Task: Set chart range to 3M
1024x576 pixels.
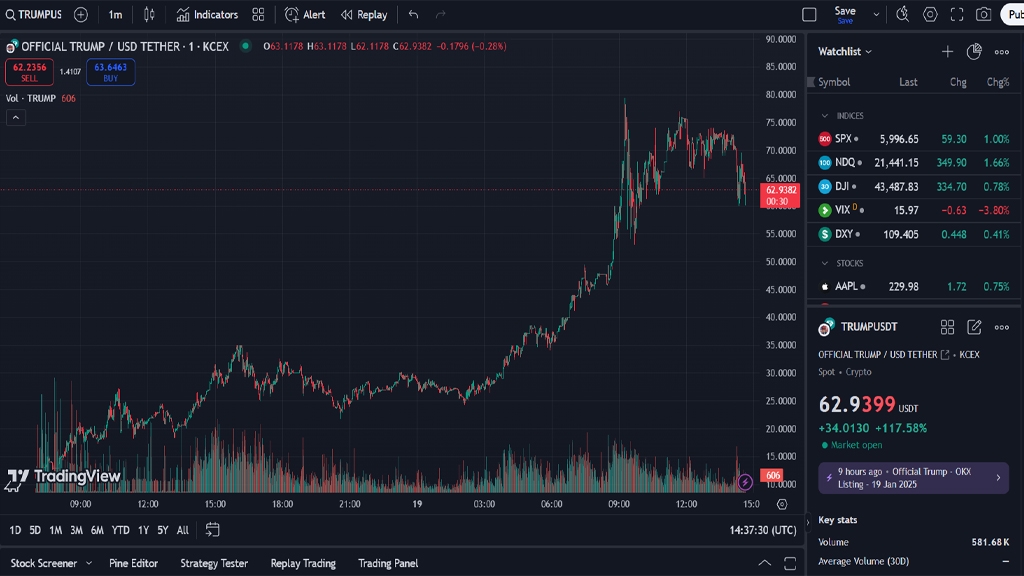Action: click(76, 530)
